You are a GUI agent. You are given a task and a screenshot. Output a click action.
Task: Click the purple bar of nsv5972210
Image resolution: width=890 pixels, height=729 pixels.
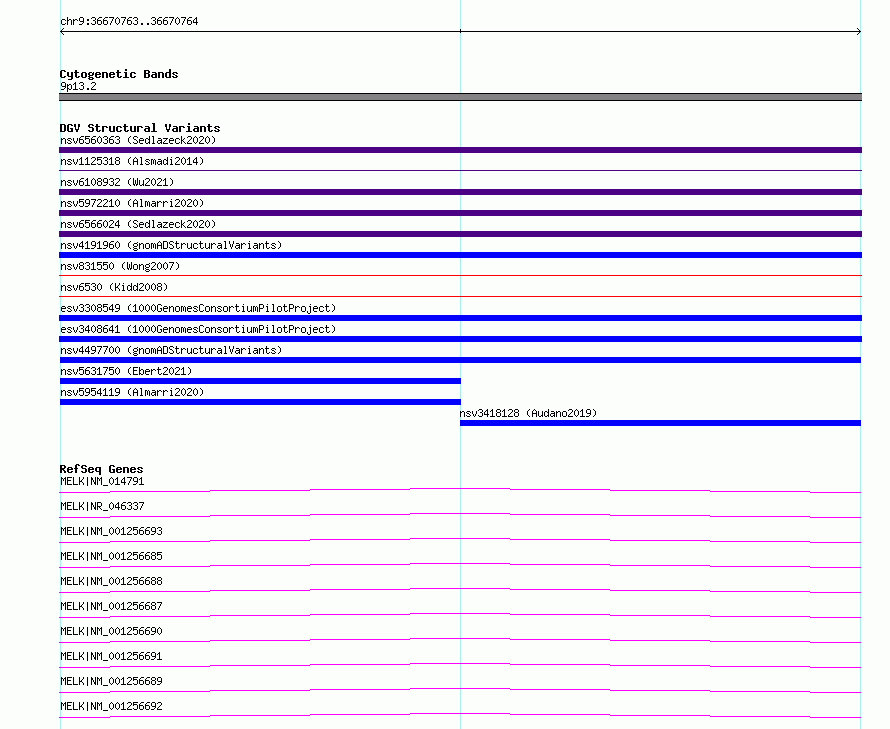click(x=460, y=213)
